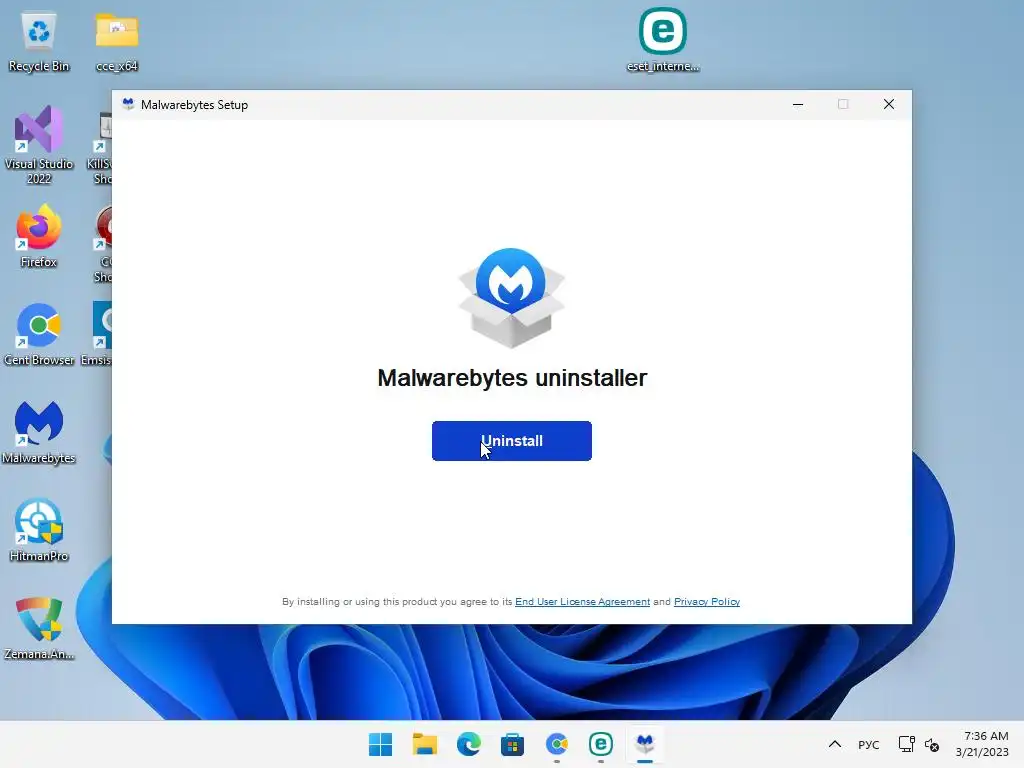Open File Explorer from the taskbar

[x=424, y=744]
